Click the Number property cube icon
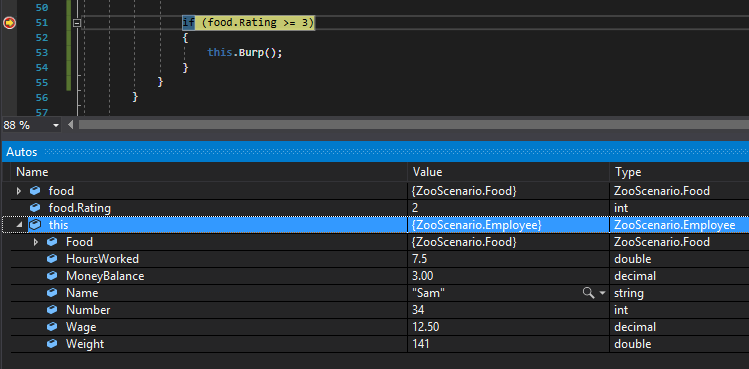 click(x=52, y=310)
